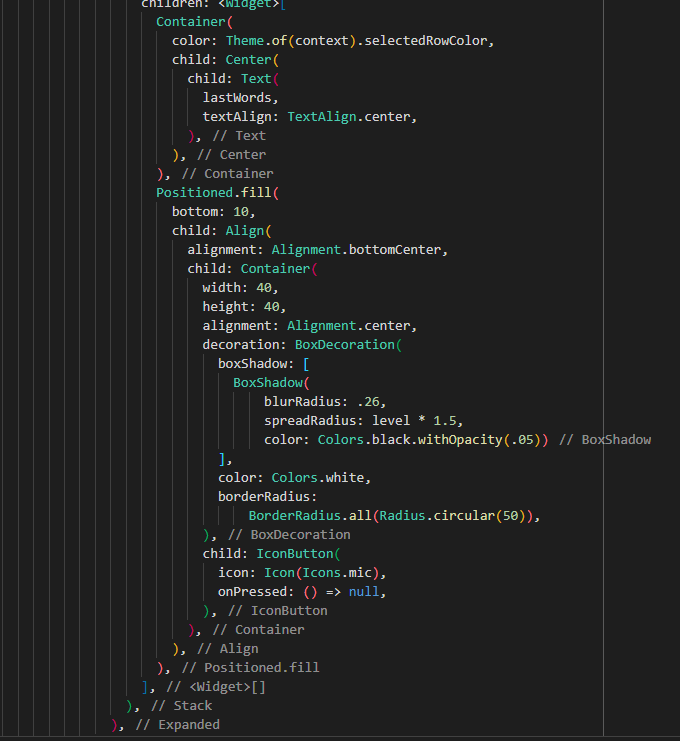Click the '// Stack' closing comment
This screenshot has height=741, width=680.
181,706
